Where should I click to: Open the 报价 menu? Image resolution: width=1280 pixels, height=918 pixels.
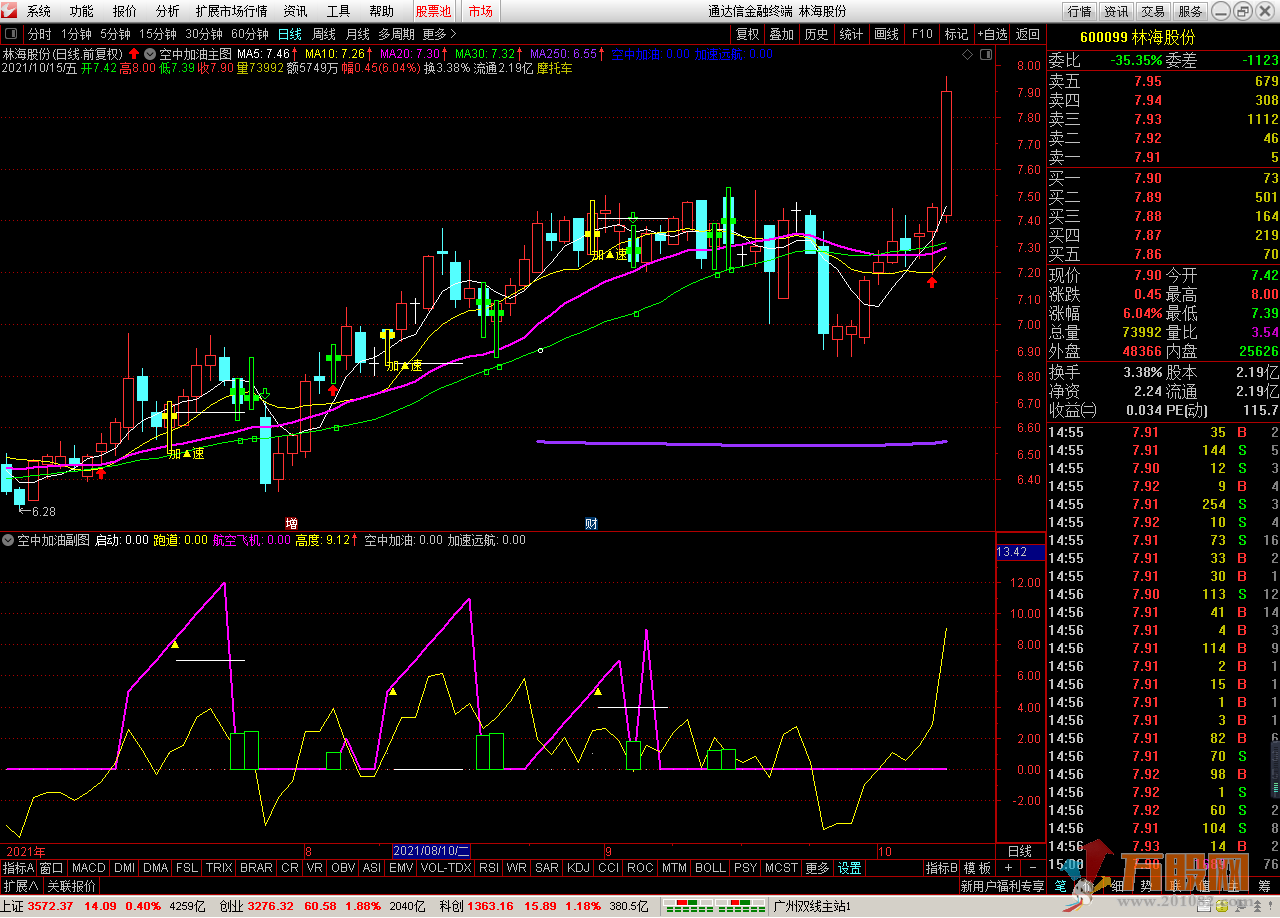tap(125, 11)
